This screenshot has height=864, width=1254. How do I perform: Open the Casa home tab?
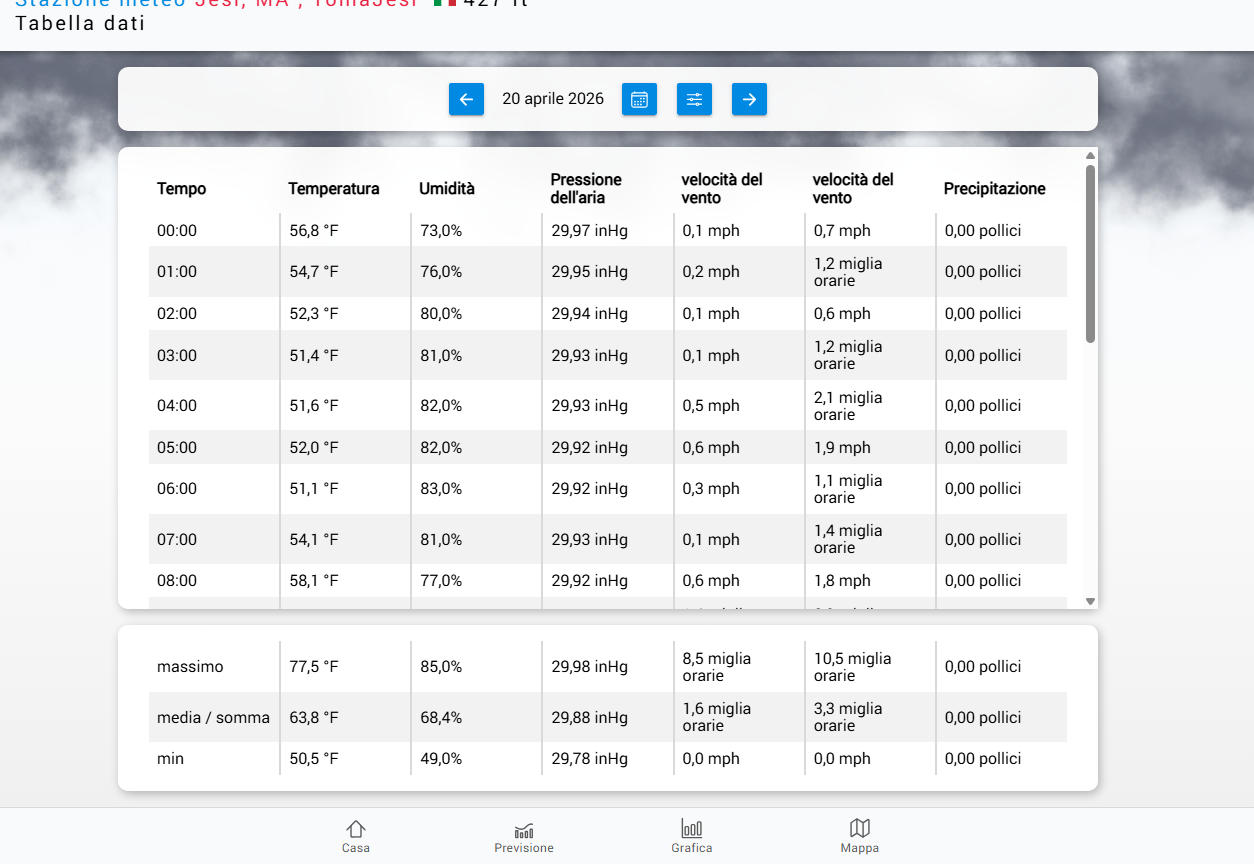(x=356, y=836)
